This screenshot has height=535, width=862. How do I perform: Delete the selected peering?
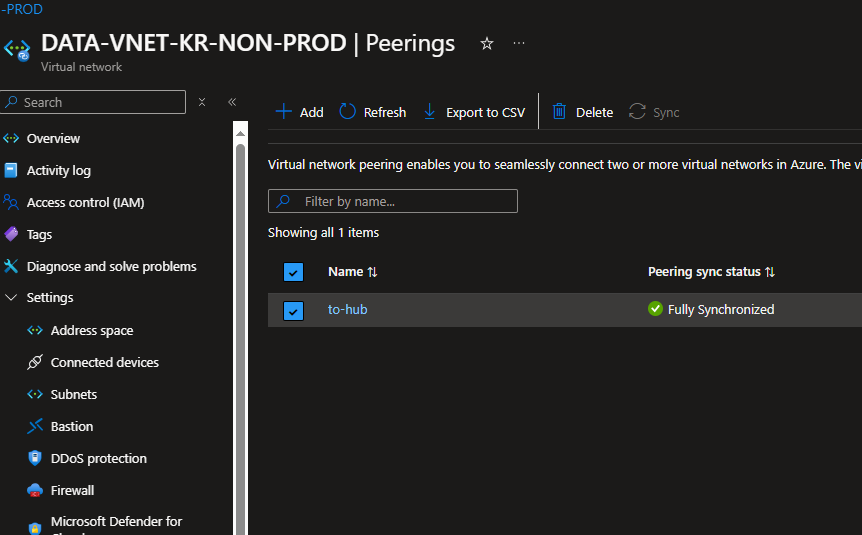pyautogui.click(x=583, y=112)
